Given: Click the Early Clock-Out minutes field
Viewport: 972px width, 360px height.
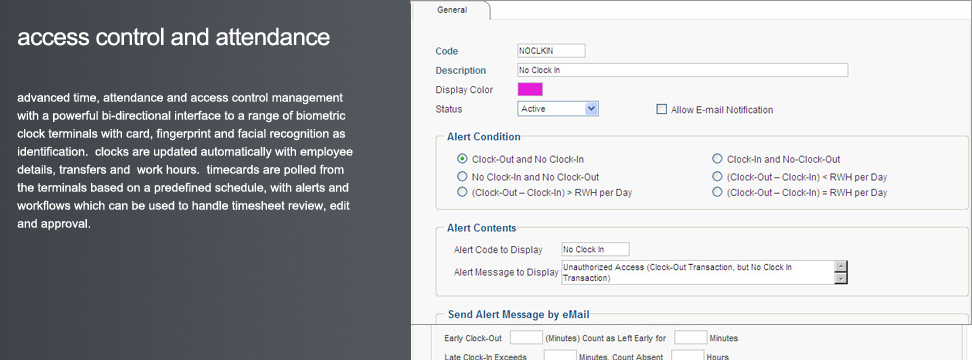Looking at the screenshot, I should pos(526,338).
